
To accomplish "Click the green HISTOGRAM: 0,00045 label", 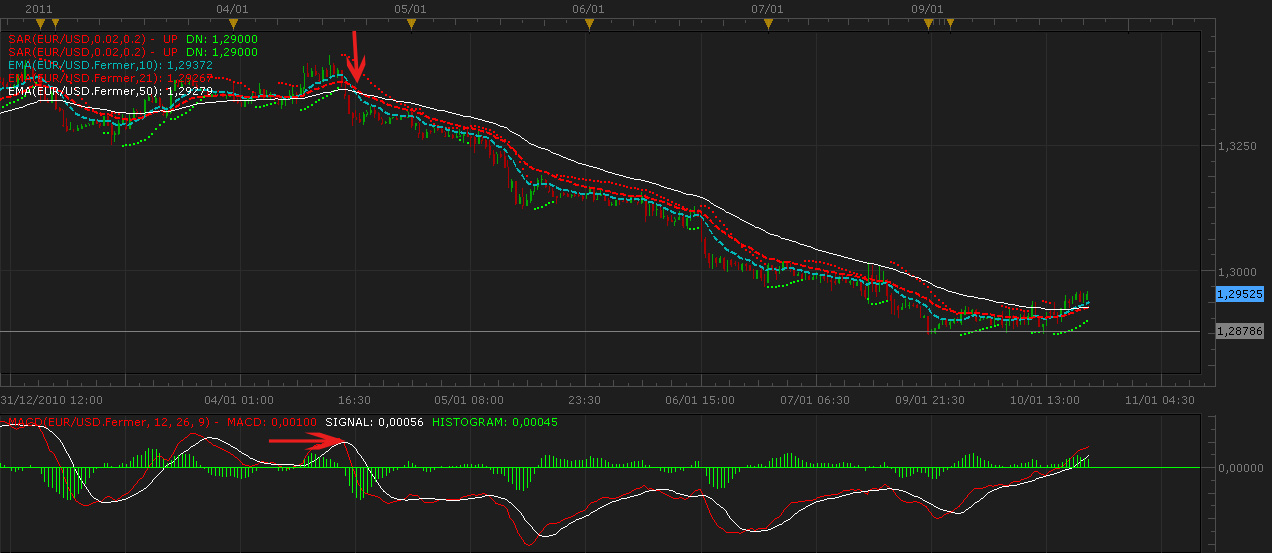I will pos(495,423).
